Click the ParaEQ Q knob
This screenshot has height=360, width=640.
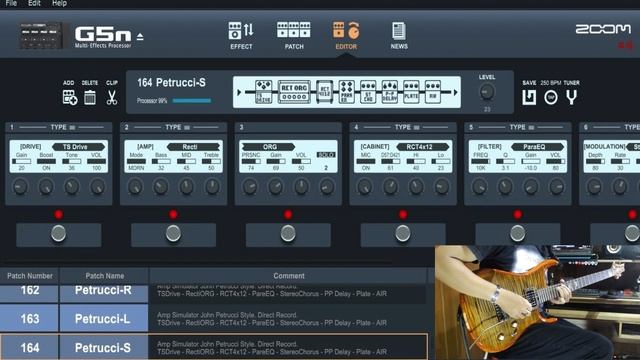(x=505, y=187)
